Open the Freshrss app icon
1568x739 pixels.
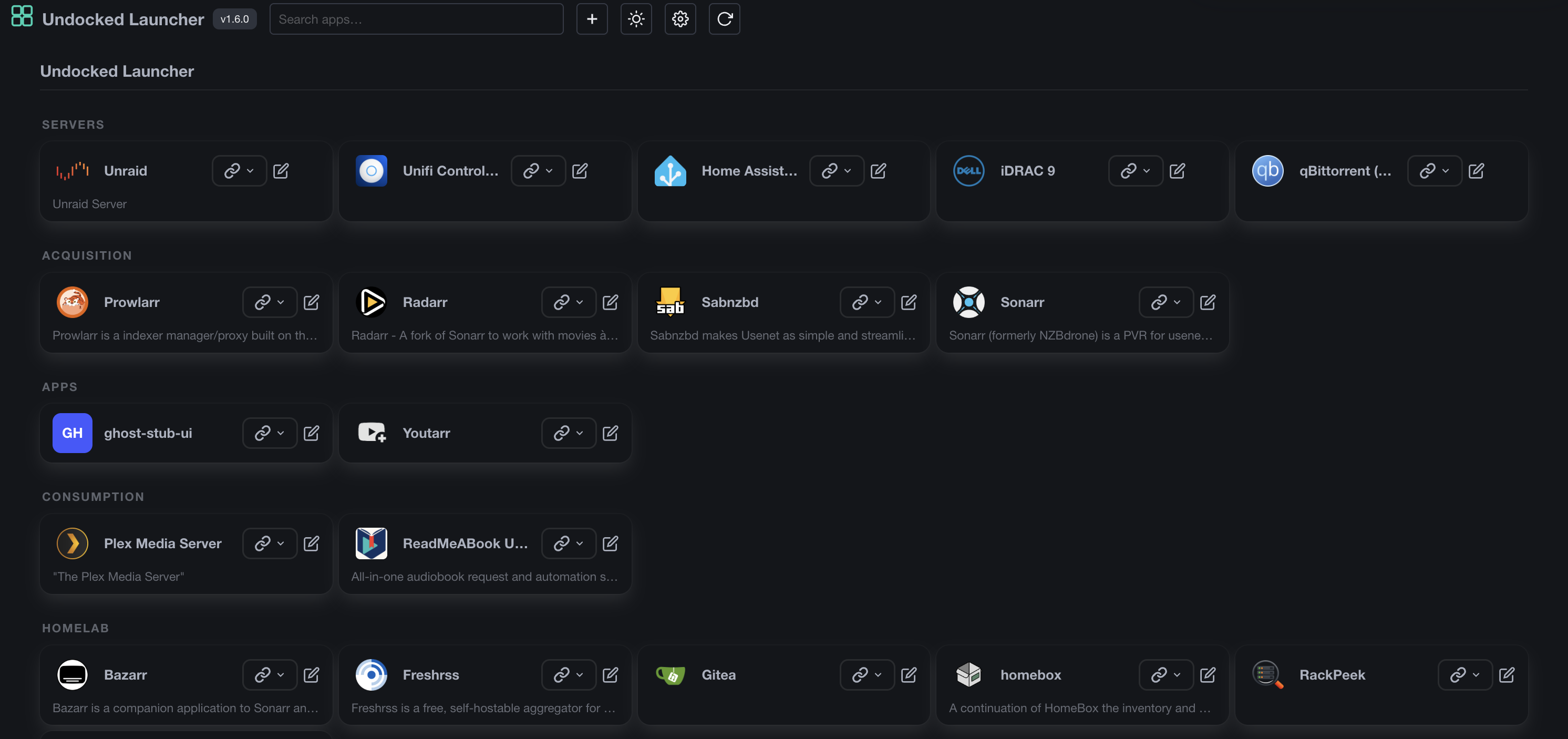tap(372, 674)
